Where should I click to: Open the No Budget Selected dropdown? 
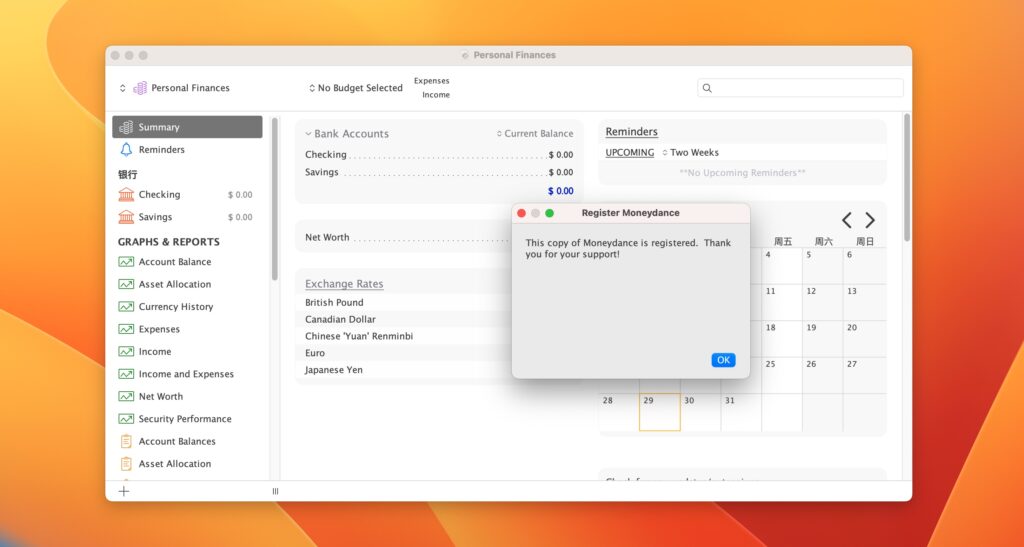[355, 88]
